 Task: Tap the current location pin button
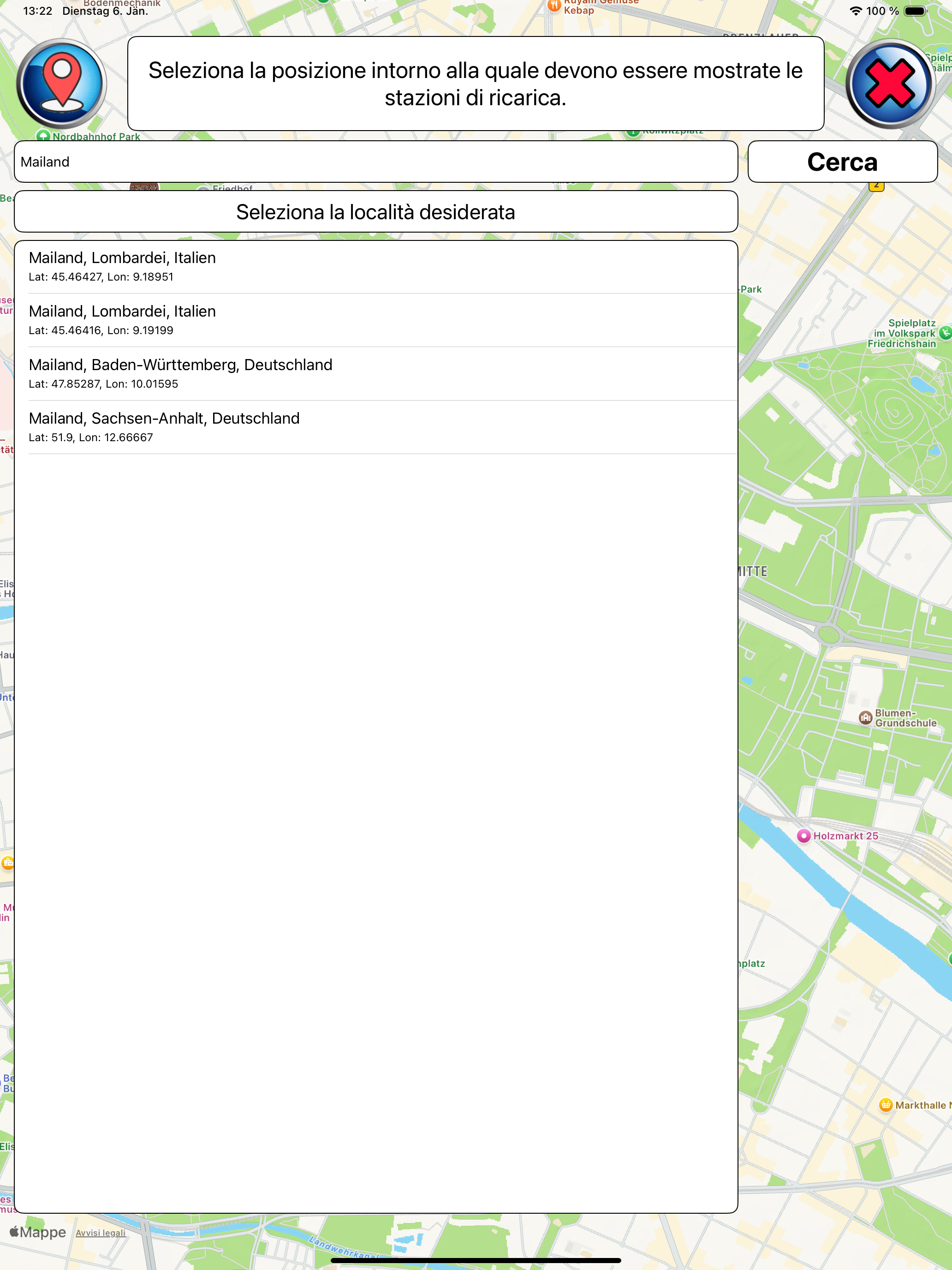[61, 84]
